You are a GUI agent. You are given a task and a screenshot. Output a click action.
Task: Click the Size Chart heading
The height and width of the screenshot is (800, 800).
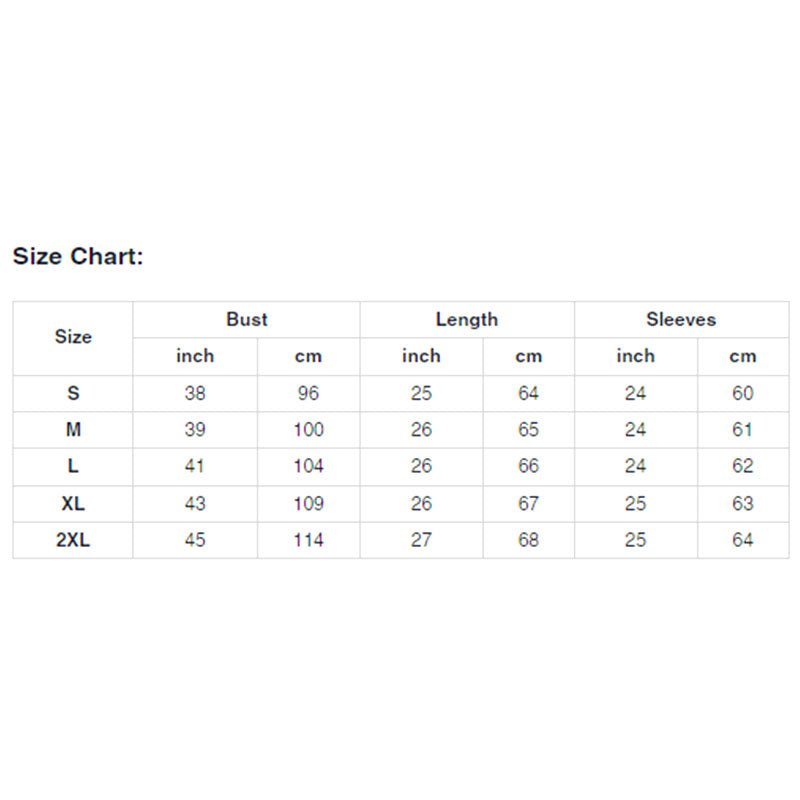[x=78, y=256]
